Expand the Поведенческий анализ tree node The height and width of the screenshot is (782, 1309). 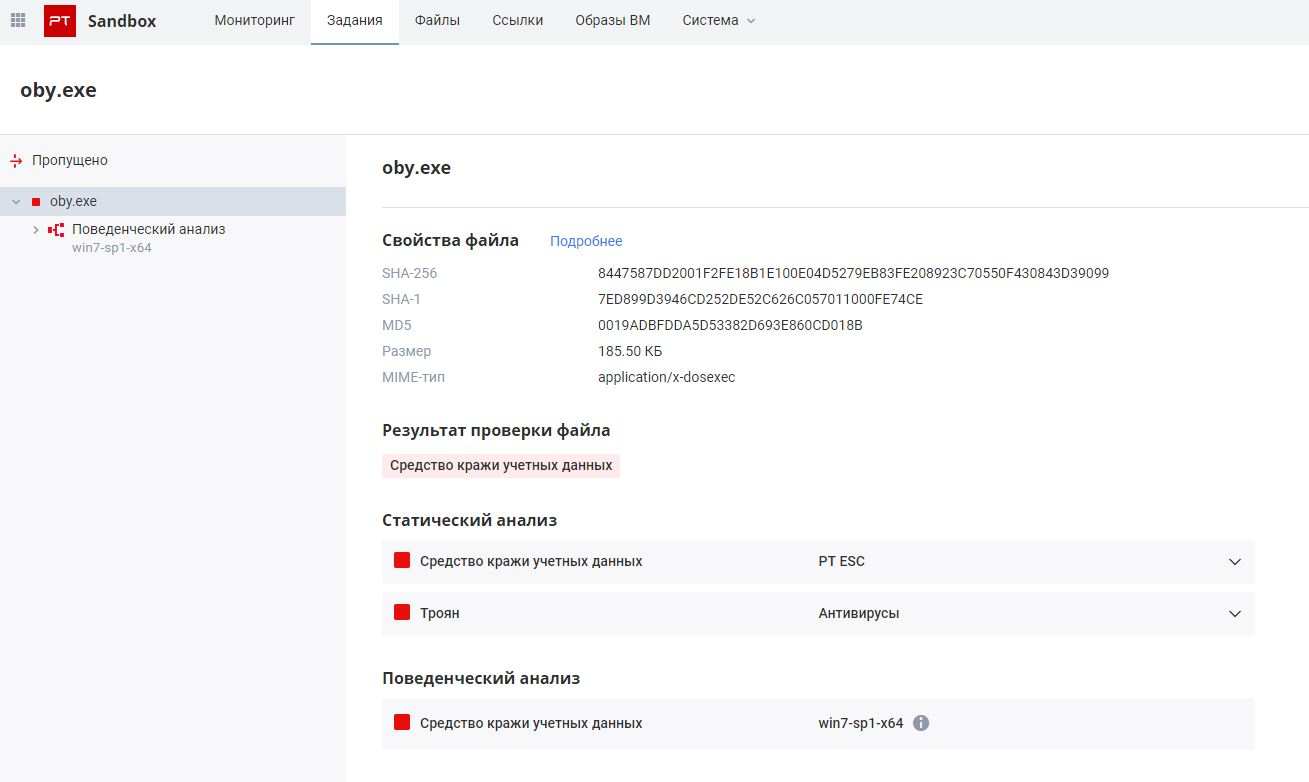(36, 230)
